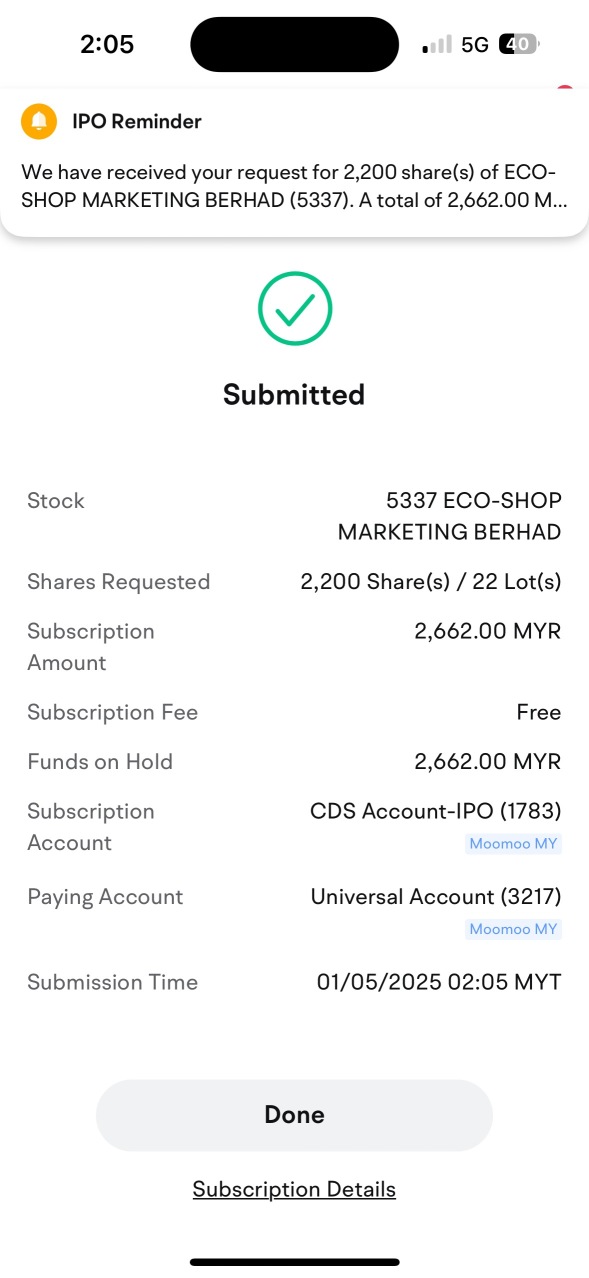Screen dimensions: 589x1278
Task: Tap the Shares Requested 2,200 Share(s) value
Action: click(x=431, y=582)
